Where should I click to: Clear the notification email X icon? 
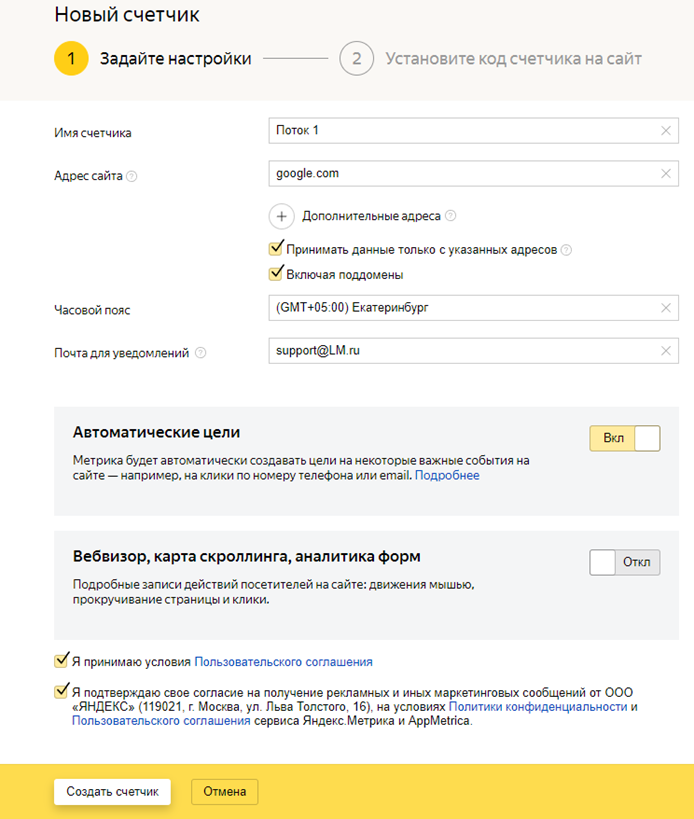pyautogui.click(x=666, y=351)
